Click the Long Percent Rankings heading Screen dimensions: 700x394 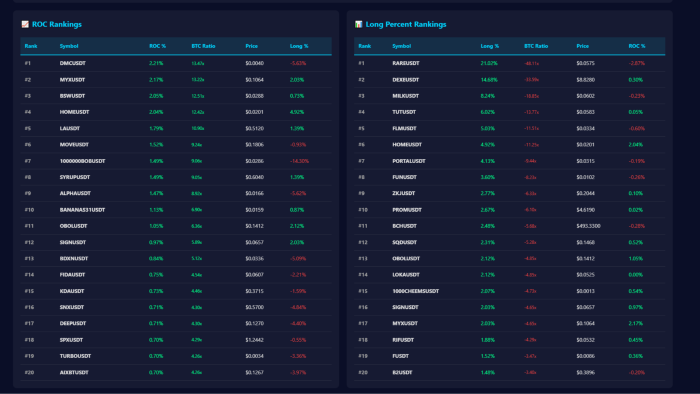coord(406,25)
